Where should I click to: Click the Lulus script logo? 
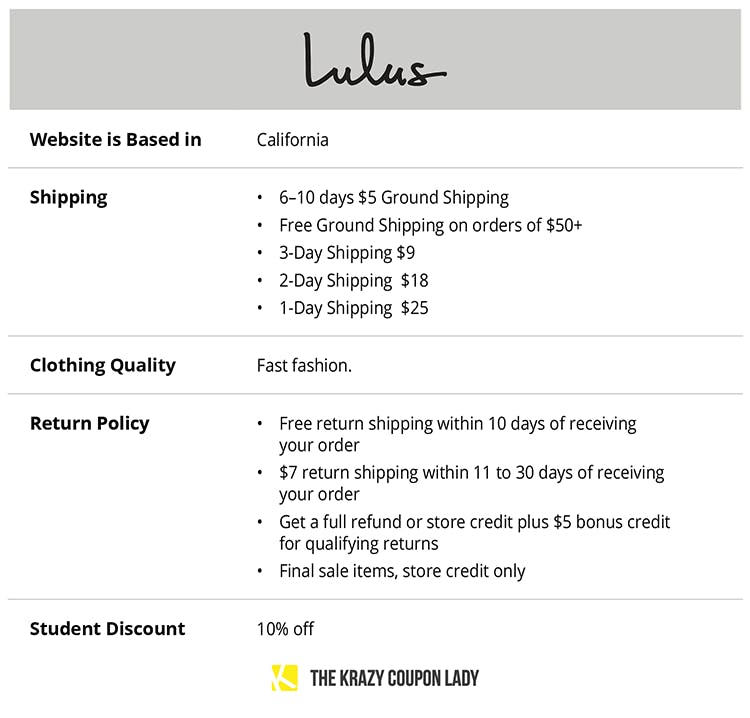pyautogui.click(x=375, y=60)
